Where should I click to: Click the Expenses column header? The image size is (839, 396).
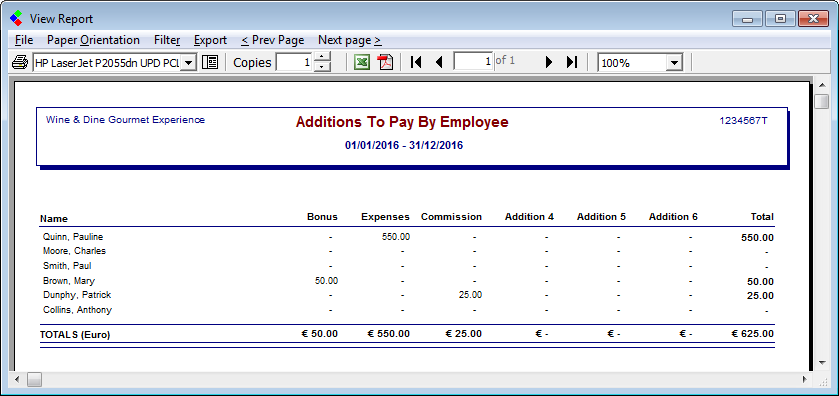385,217
